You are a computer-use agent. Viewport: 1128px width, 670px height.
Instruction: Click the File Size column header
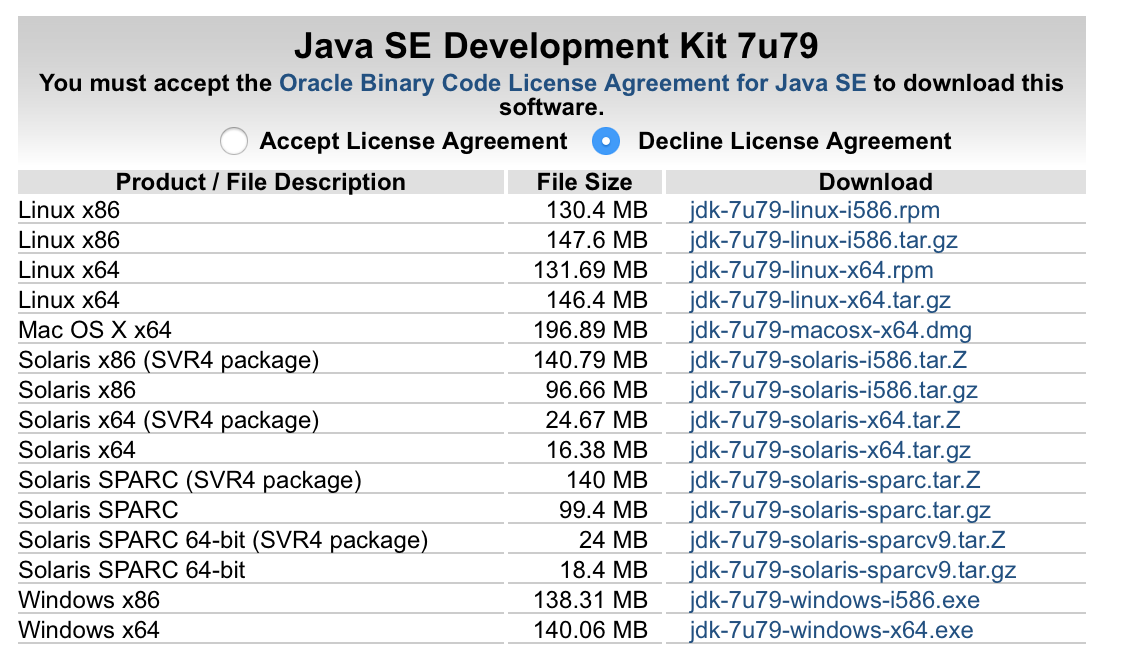tap(584, 182)
